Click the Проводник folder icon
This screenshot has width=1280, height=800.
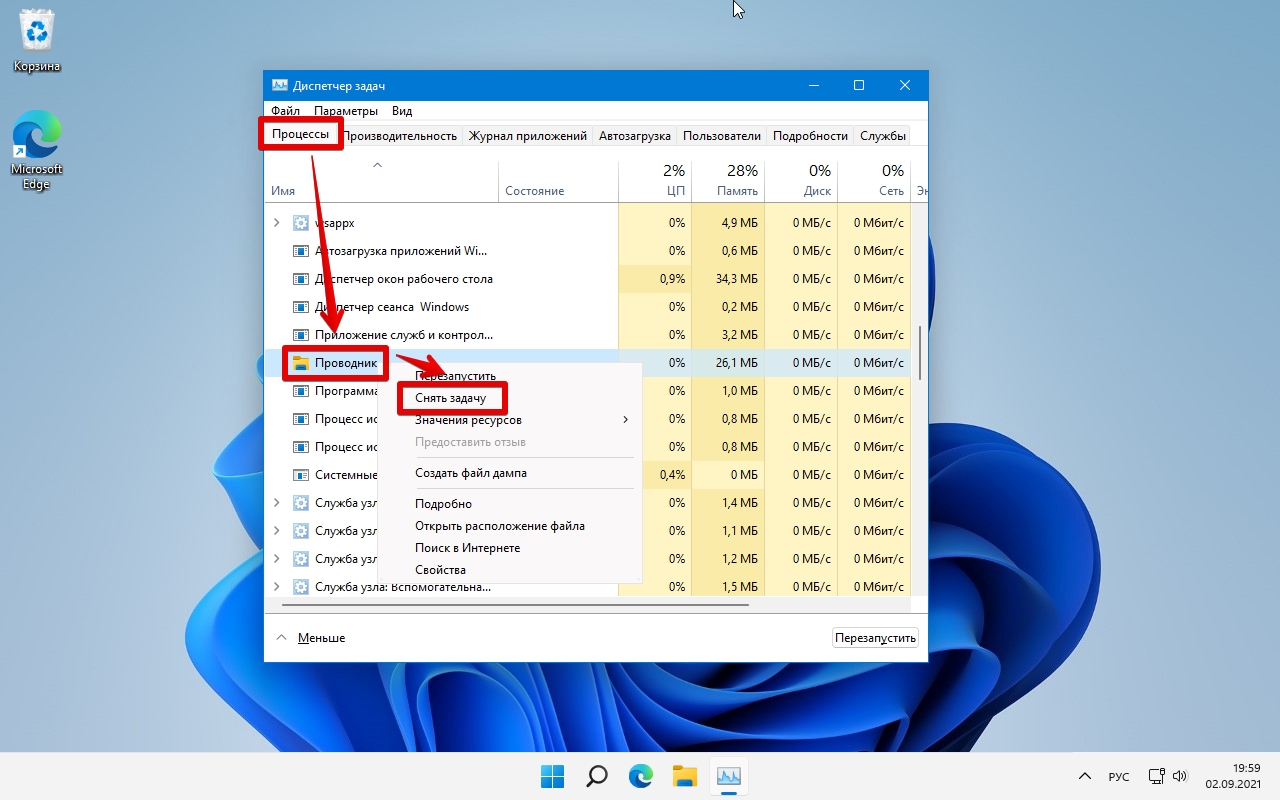click(300, 363)
